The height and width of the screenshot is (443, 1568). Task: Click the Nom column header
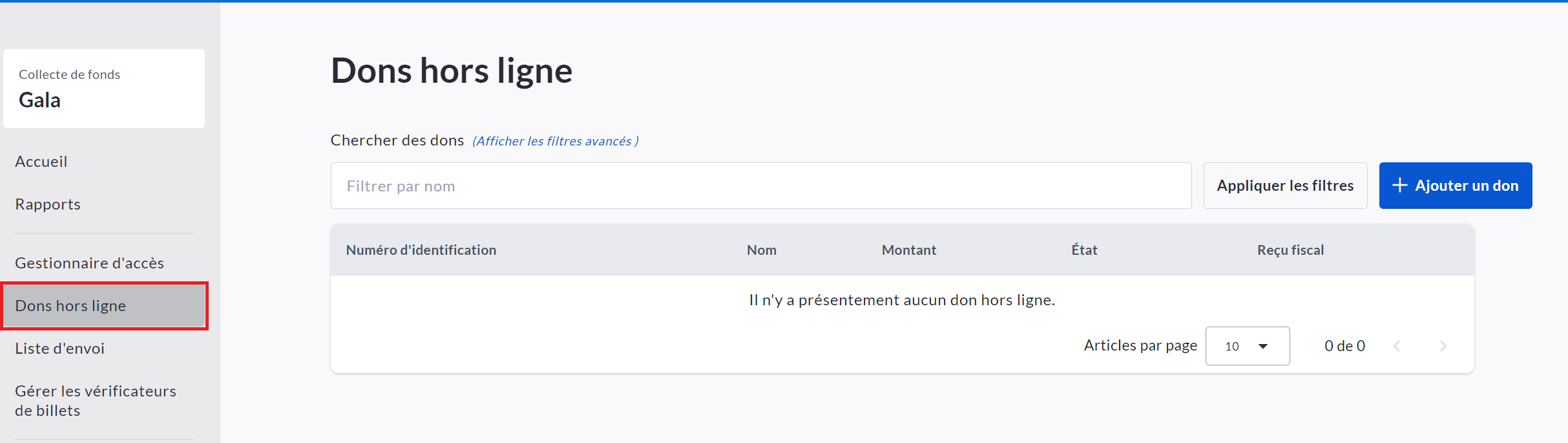pos(761,250)
